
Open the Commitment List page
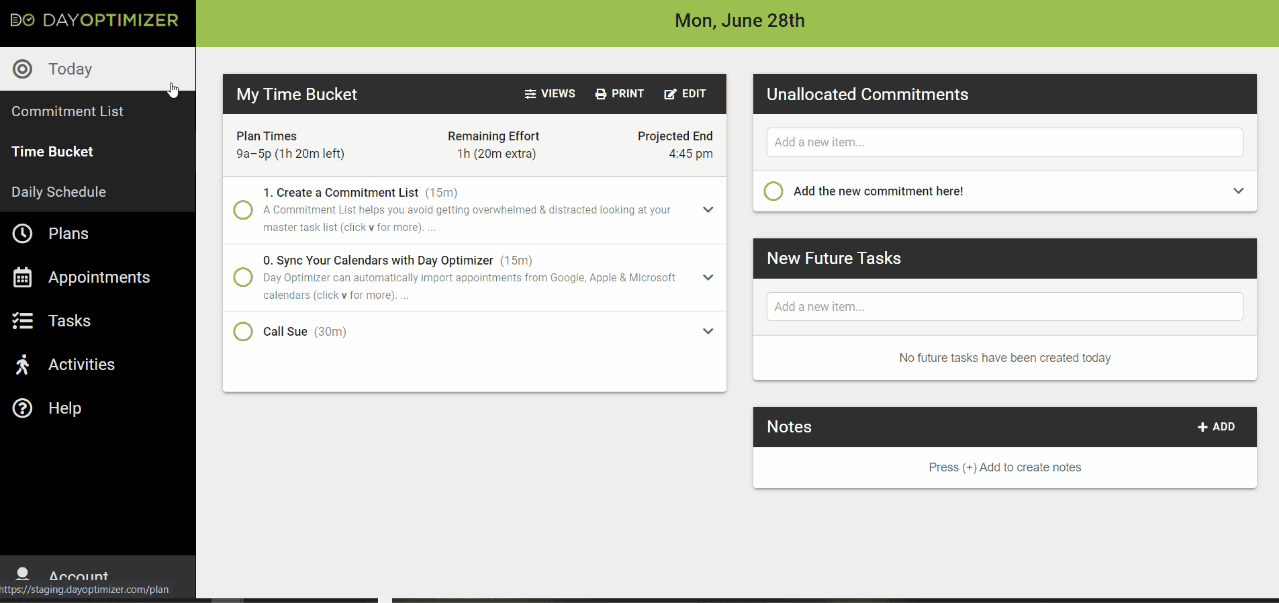67,111
